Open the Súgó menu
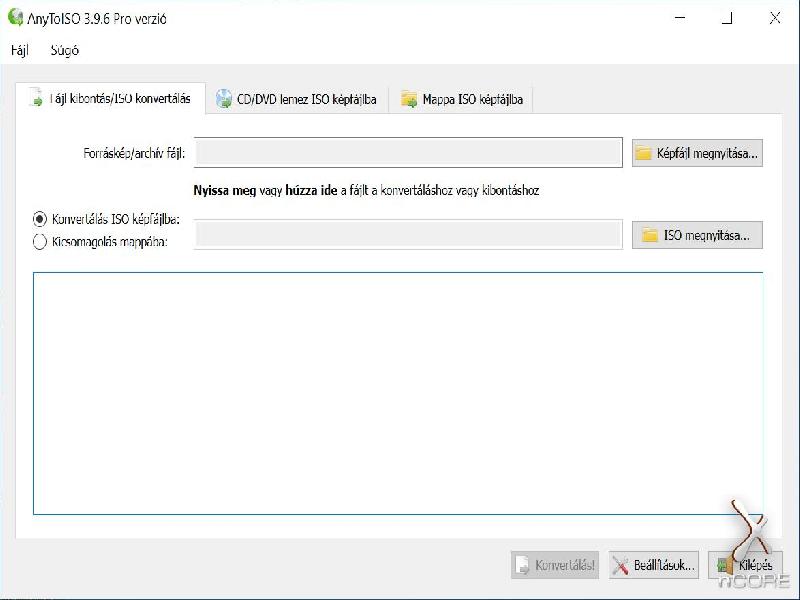This screenshot has width=800, height=600. 65,50
